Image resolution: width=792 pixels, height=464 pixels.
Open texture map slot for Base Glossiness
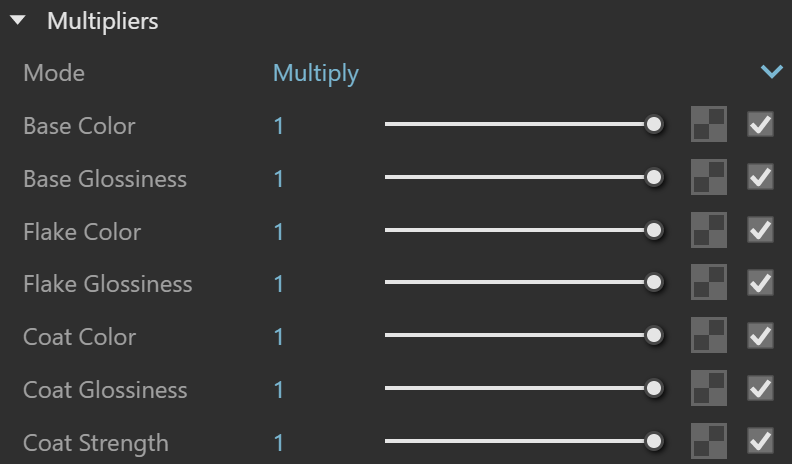(709, 177)
